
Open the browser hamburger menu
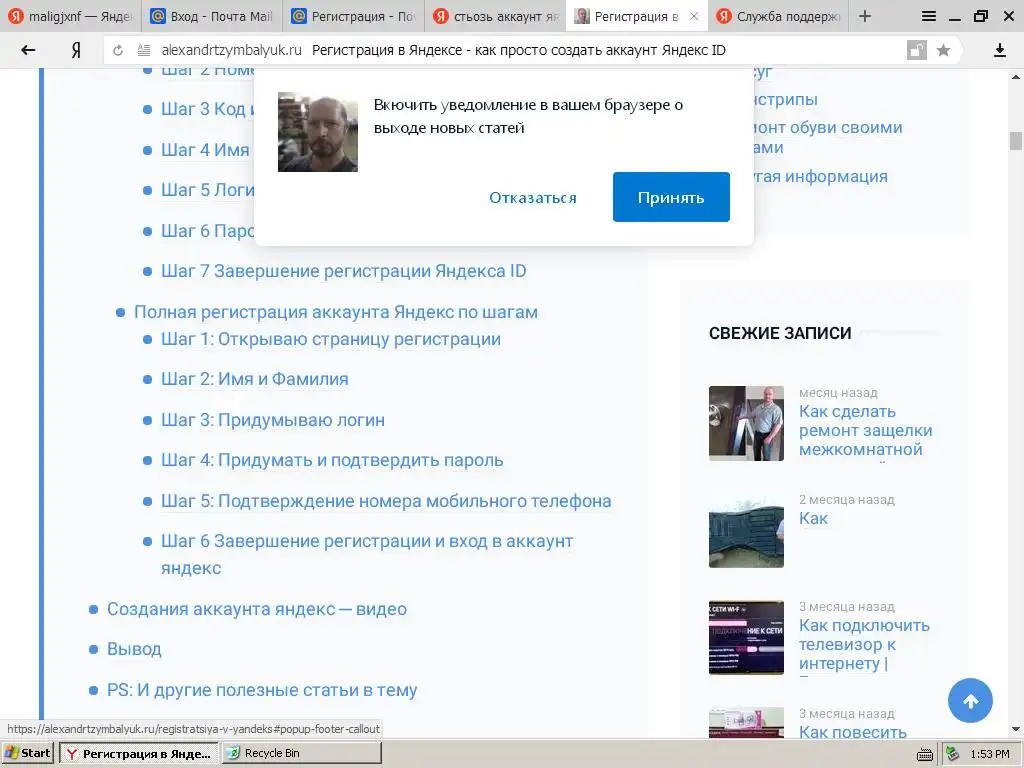click(x=929, y=16)
